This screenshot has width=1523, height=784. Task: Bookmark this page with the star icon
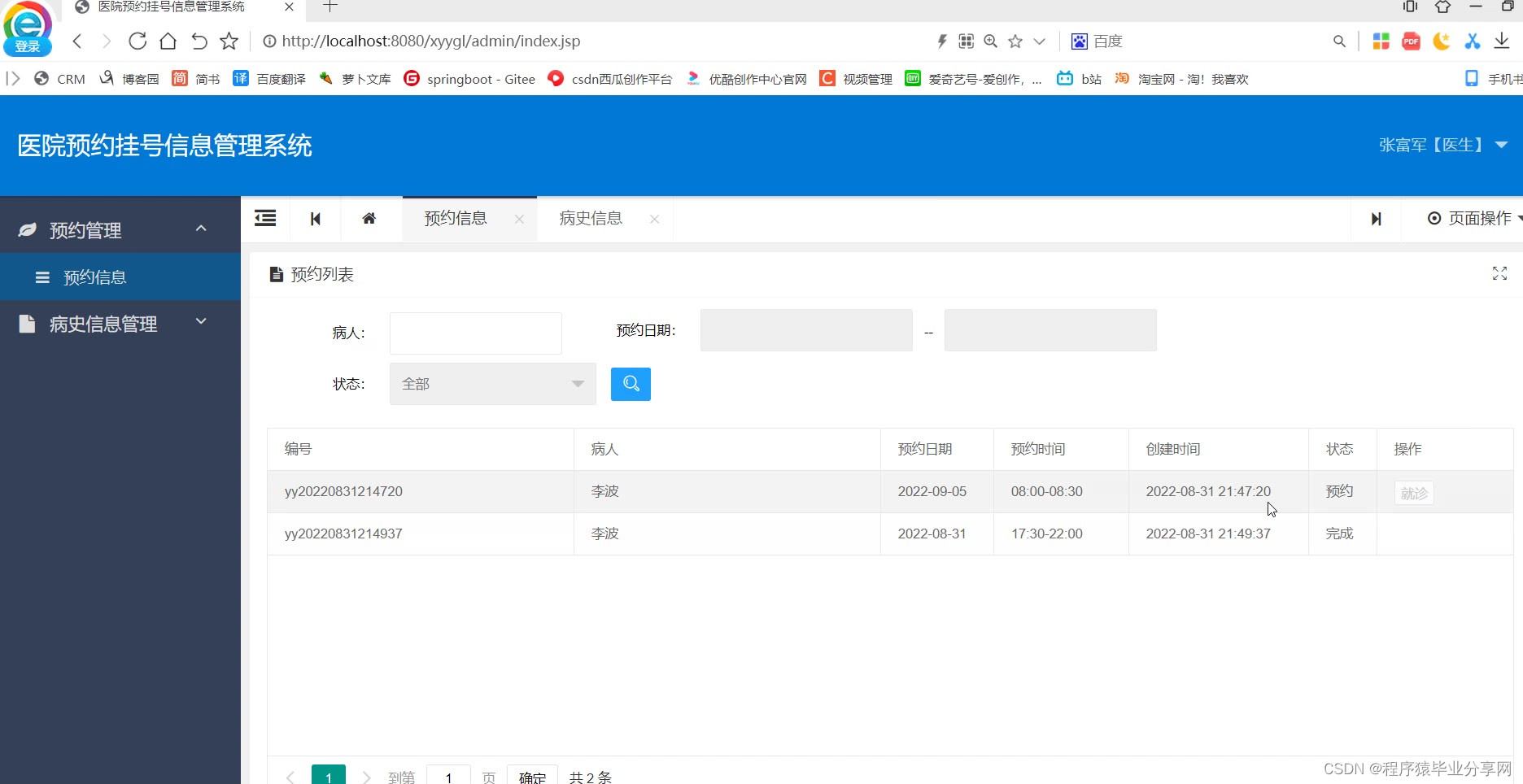[x=229, y=41]
